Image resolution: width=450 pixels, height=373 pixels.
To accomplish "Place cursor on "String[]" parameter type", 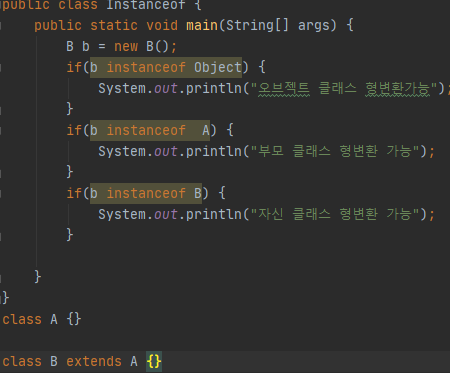I will [258, 25].
